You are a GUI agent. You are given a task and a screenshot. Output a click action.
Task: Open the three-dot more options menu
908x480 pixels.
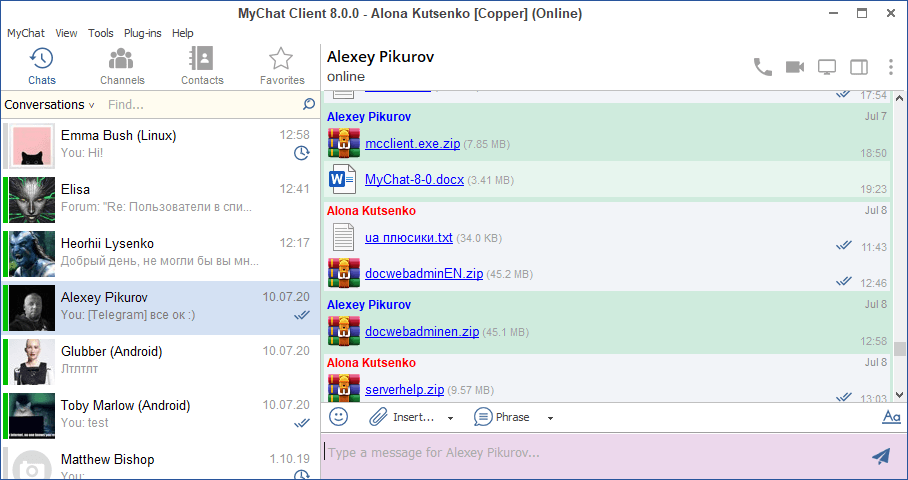(891, 67)
